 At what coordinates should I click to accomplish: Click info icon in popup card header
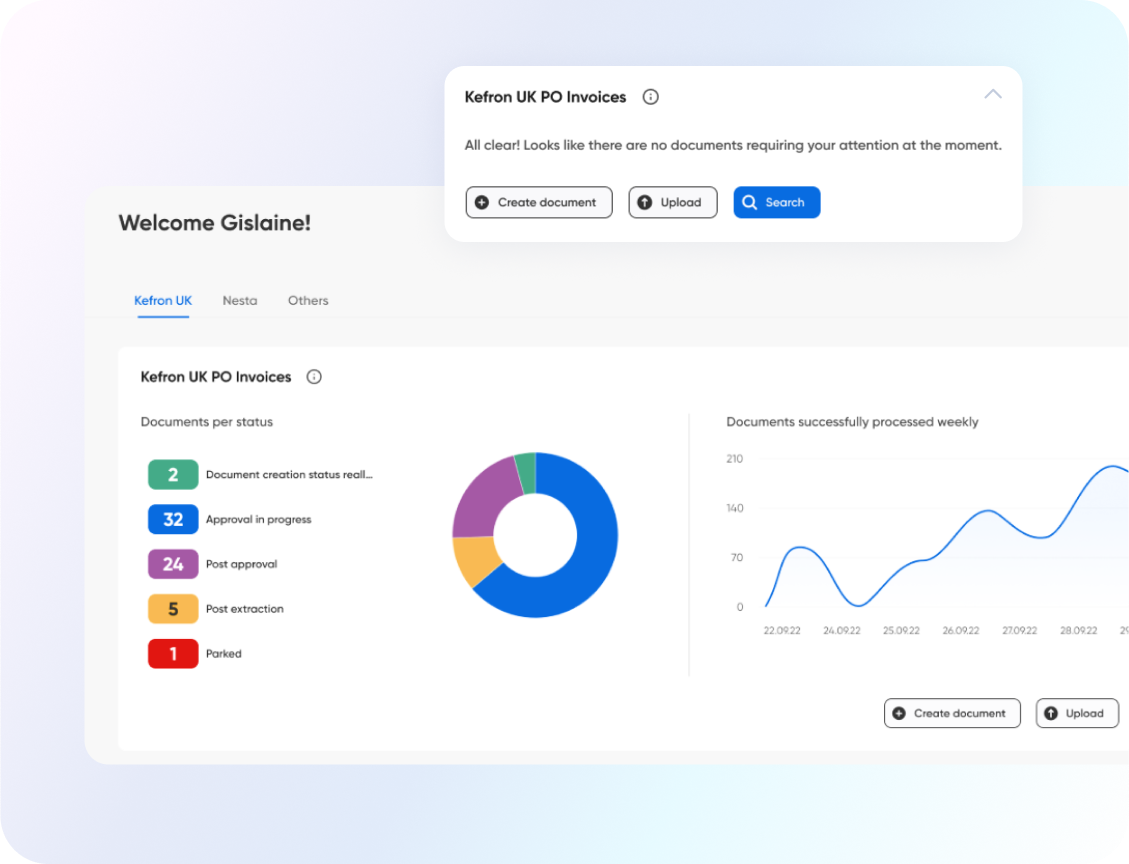tap(650, 96)
